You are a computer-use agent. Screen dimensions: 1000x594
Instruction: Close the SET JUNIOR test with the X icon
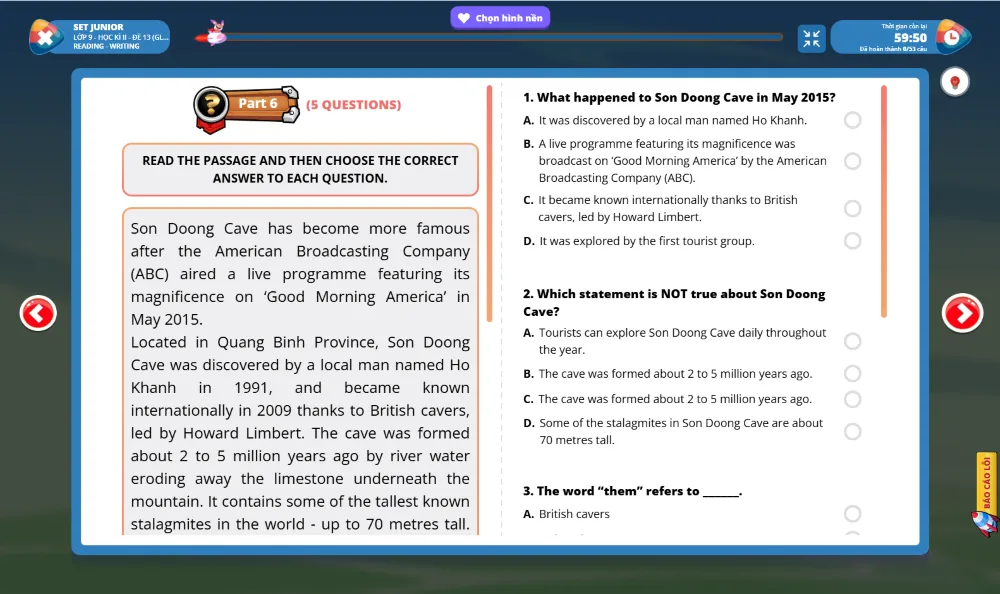45,38
